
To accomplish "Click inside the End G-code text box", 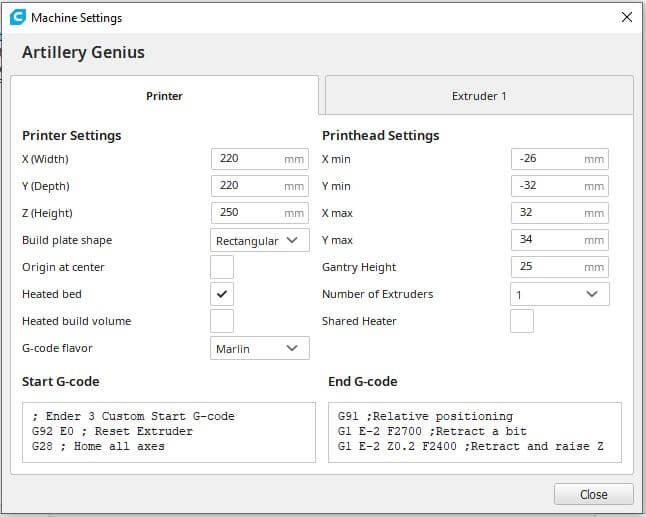I will [474, 432].
